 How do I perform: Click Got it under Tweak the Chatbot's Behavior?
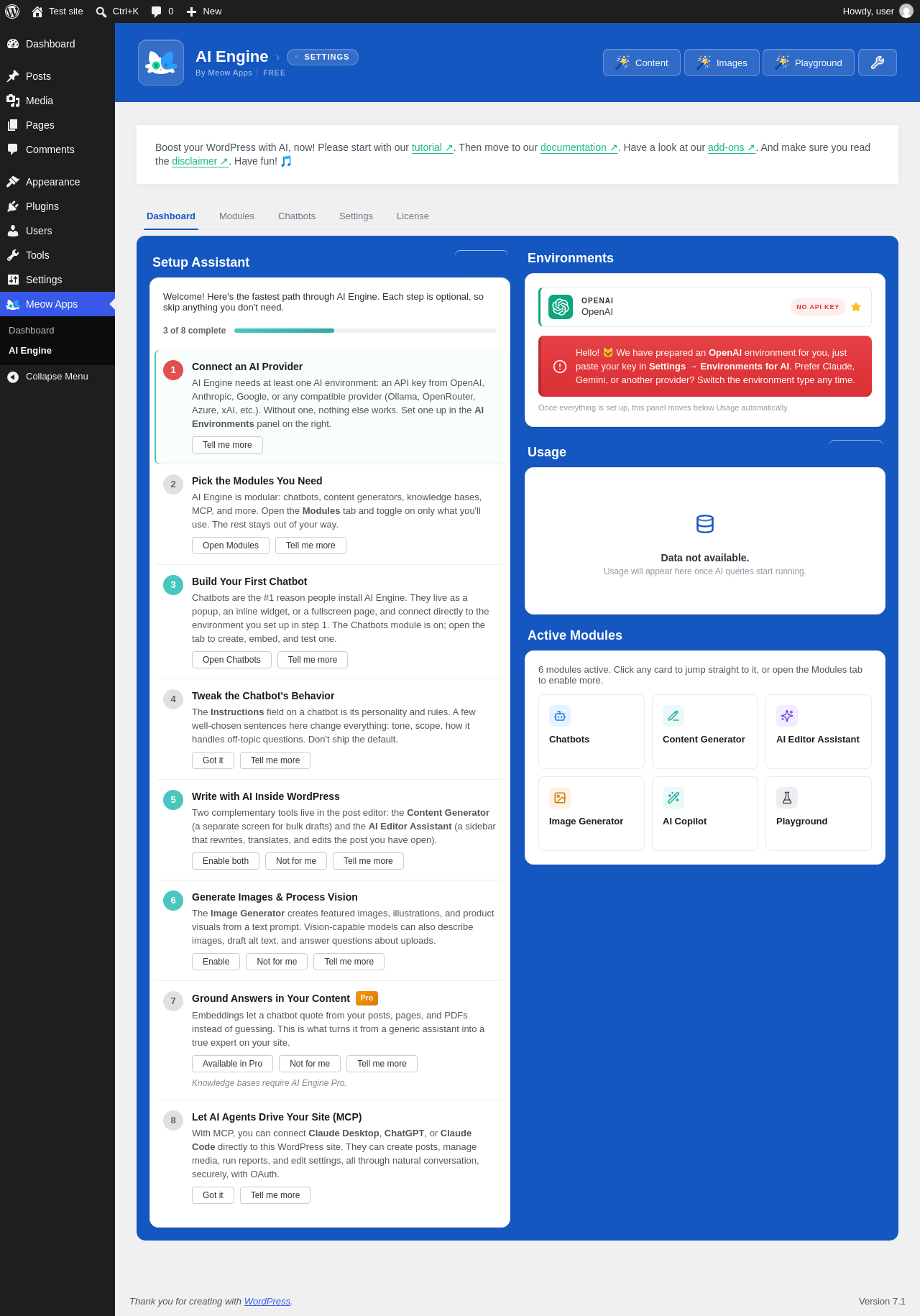tap(213, 760)
